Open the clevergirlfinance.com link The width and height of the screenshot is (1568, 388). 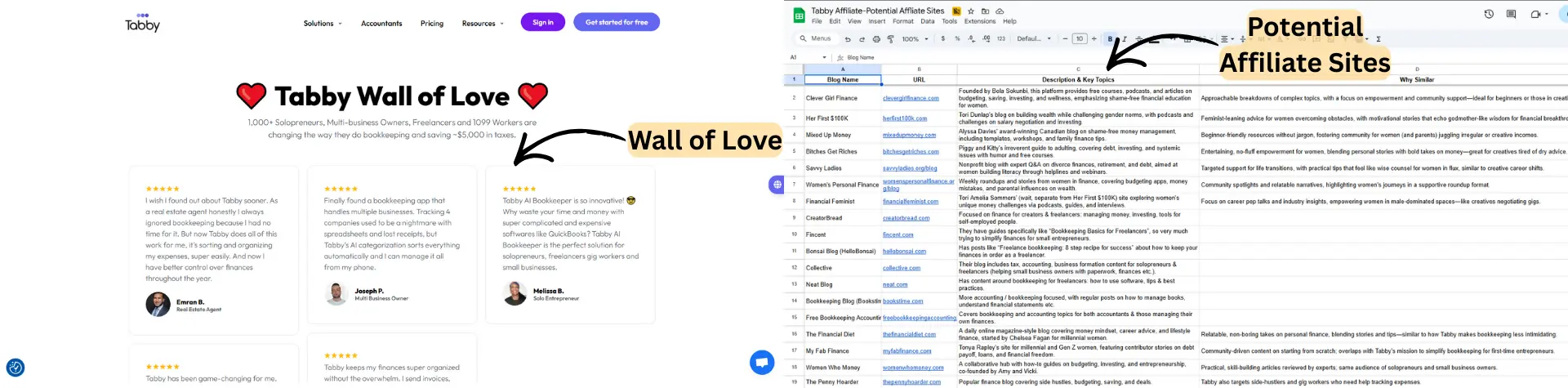coord(911,98)
